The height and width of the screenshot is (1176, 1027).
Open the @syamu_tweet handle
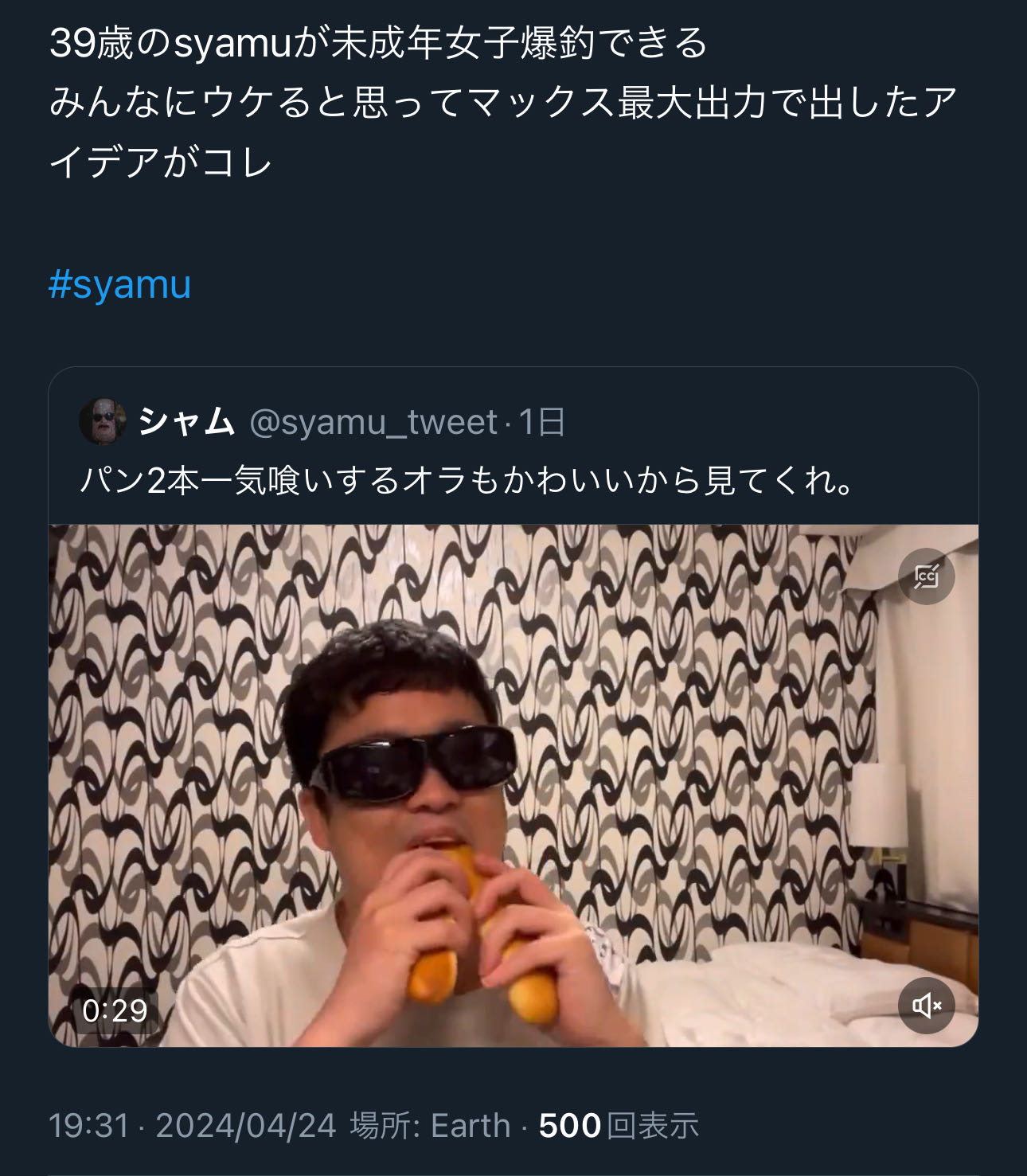(x=373, y=422)
